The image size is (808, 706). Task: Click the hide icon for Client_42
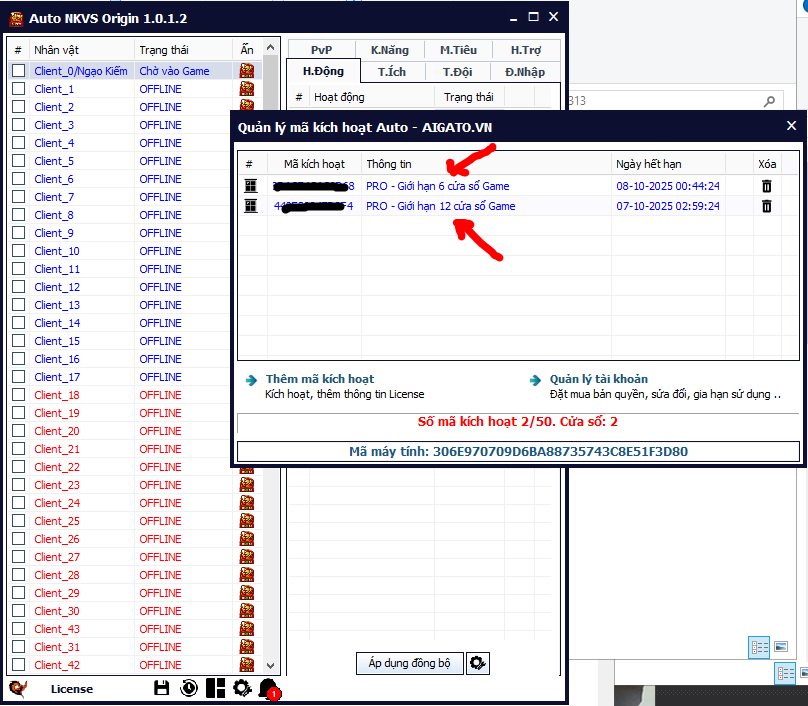pyautogui.click(x=247, y=665)
